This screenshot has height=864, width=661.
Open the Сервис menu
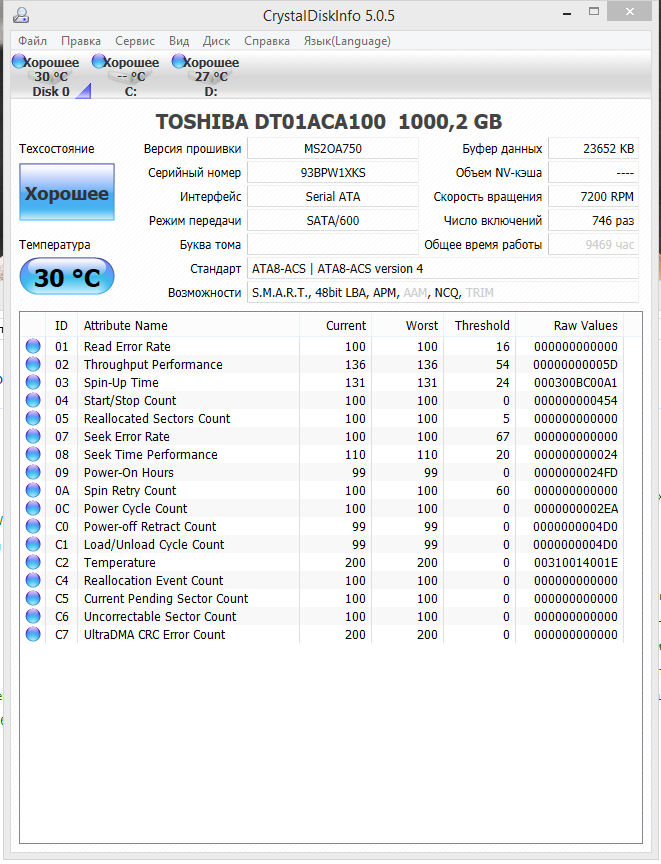coord(135,41)
